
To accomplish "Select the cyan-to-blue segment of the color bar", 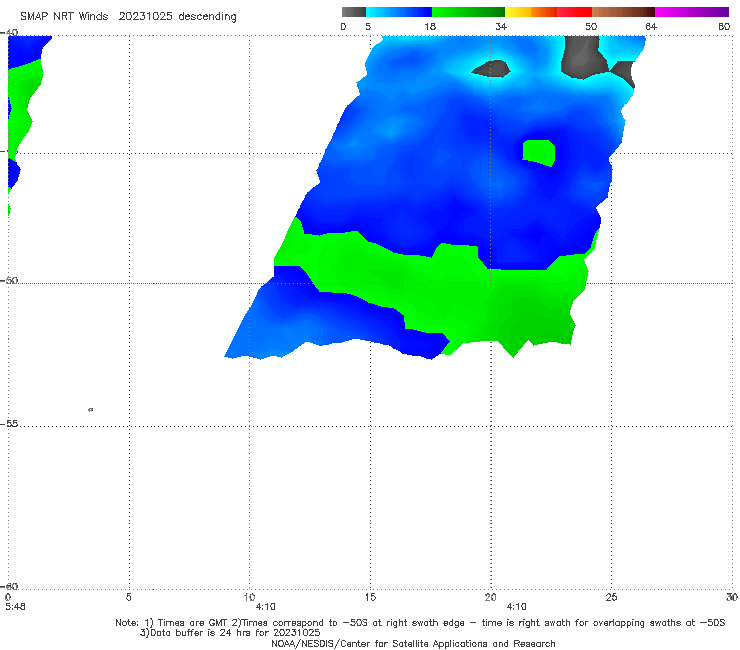I will click(x=399, y=12).
